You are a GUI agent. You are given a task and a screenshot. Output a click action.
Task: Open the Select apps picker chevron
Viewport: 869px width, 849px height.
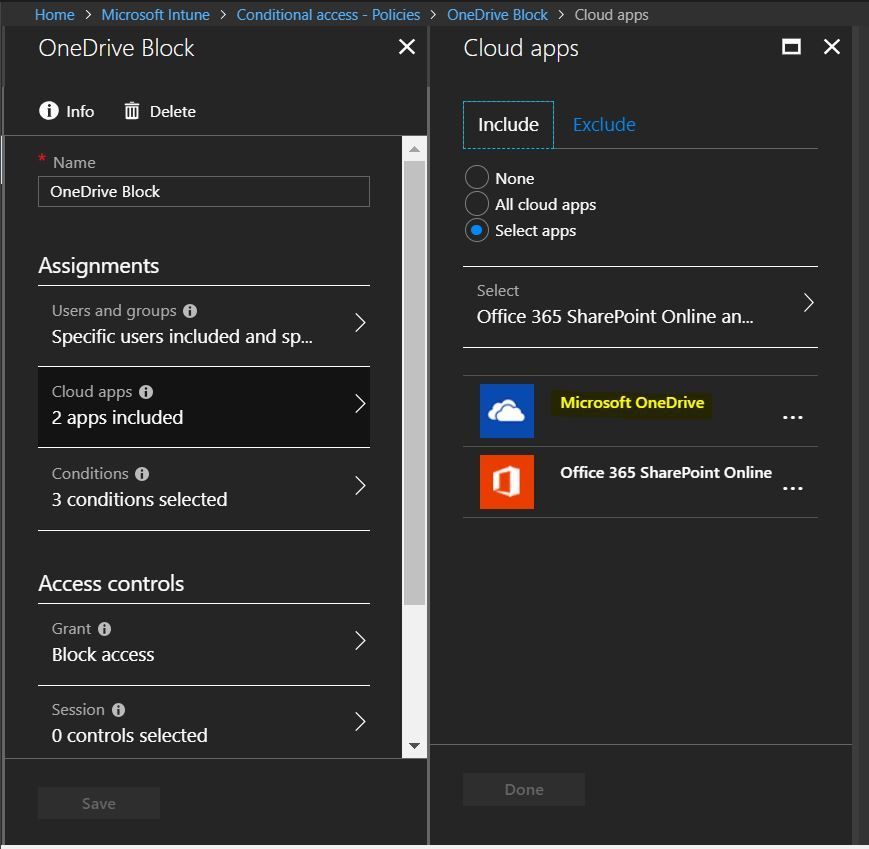[809, 303]
